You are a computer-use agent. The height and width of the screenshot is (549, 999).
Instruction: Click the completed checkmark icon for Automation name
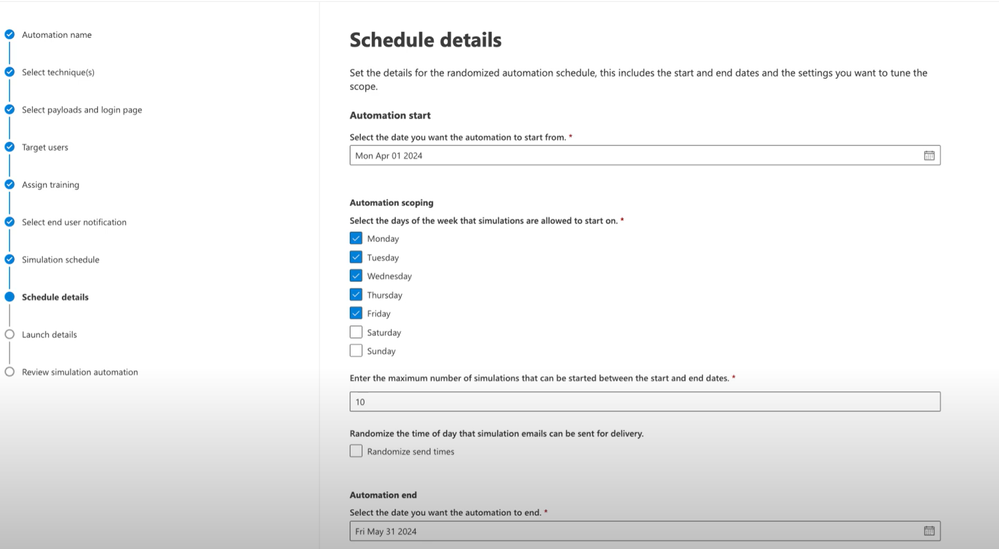click(10, 34)
